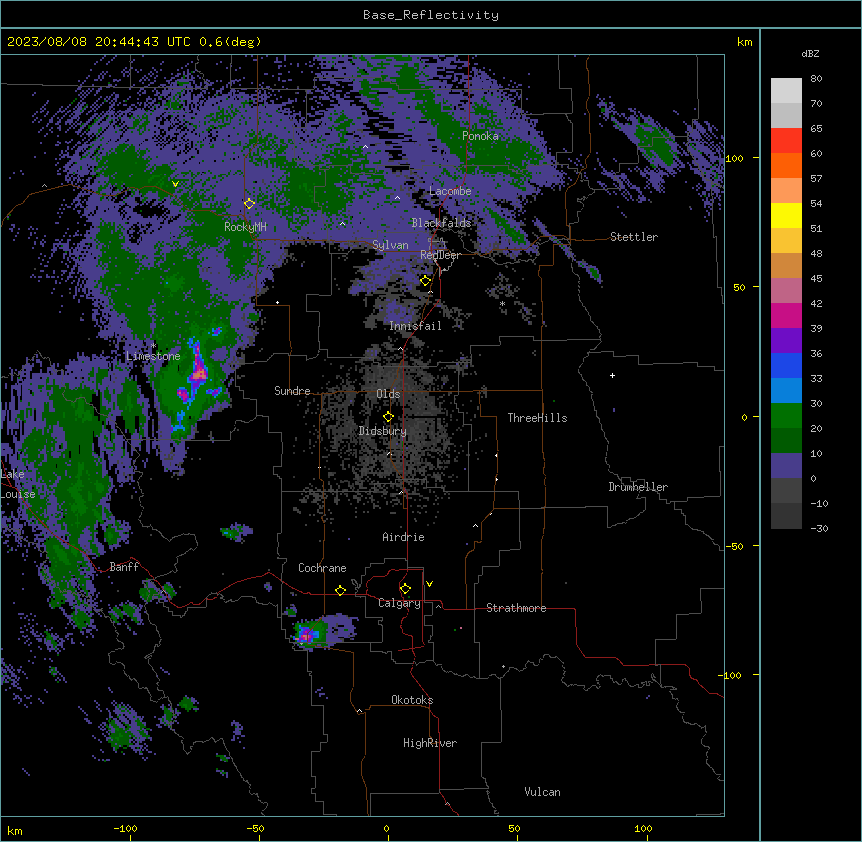The height and width of the screenshot is (842, 862).
Task: Select the Olds city label
Action: tap(388, 394)
